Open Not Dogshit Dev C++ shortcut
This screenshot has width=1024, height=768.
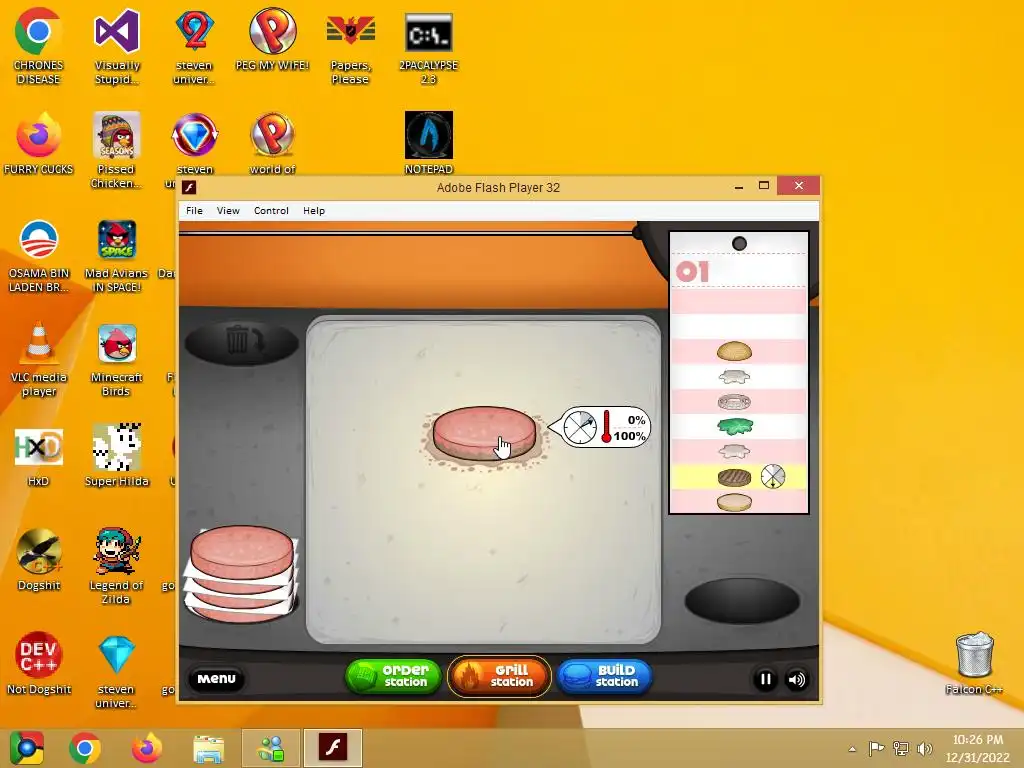point(39,663)
